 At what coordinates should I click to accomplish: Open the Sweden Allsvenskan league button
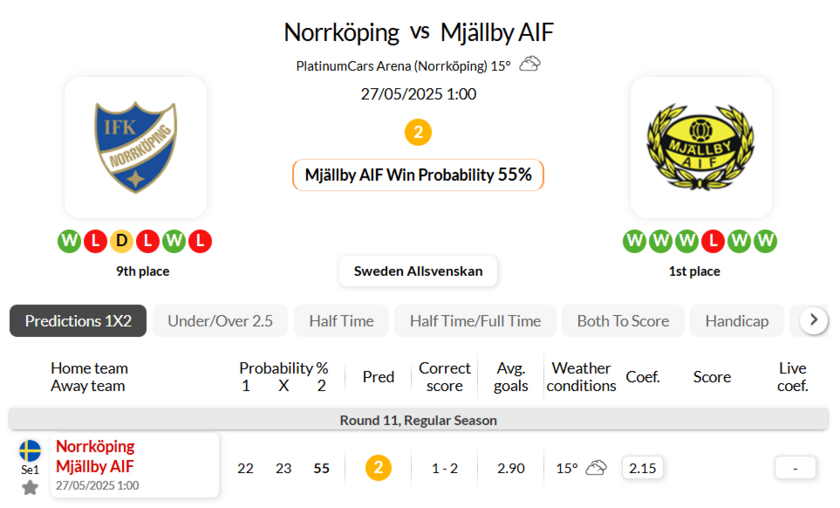coord(418,271)
